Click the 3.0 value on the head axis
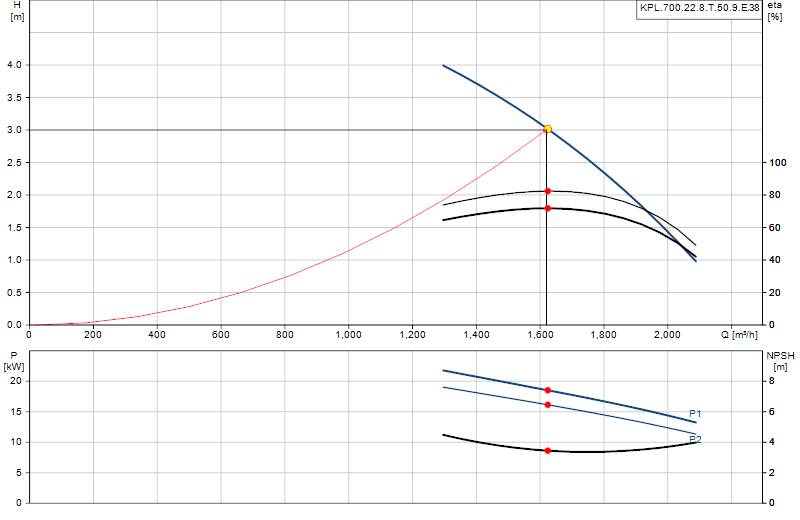Screen dimensions: 800x520 (x=14, y=130)
